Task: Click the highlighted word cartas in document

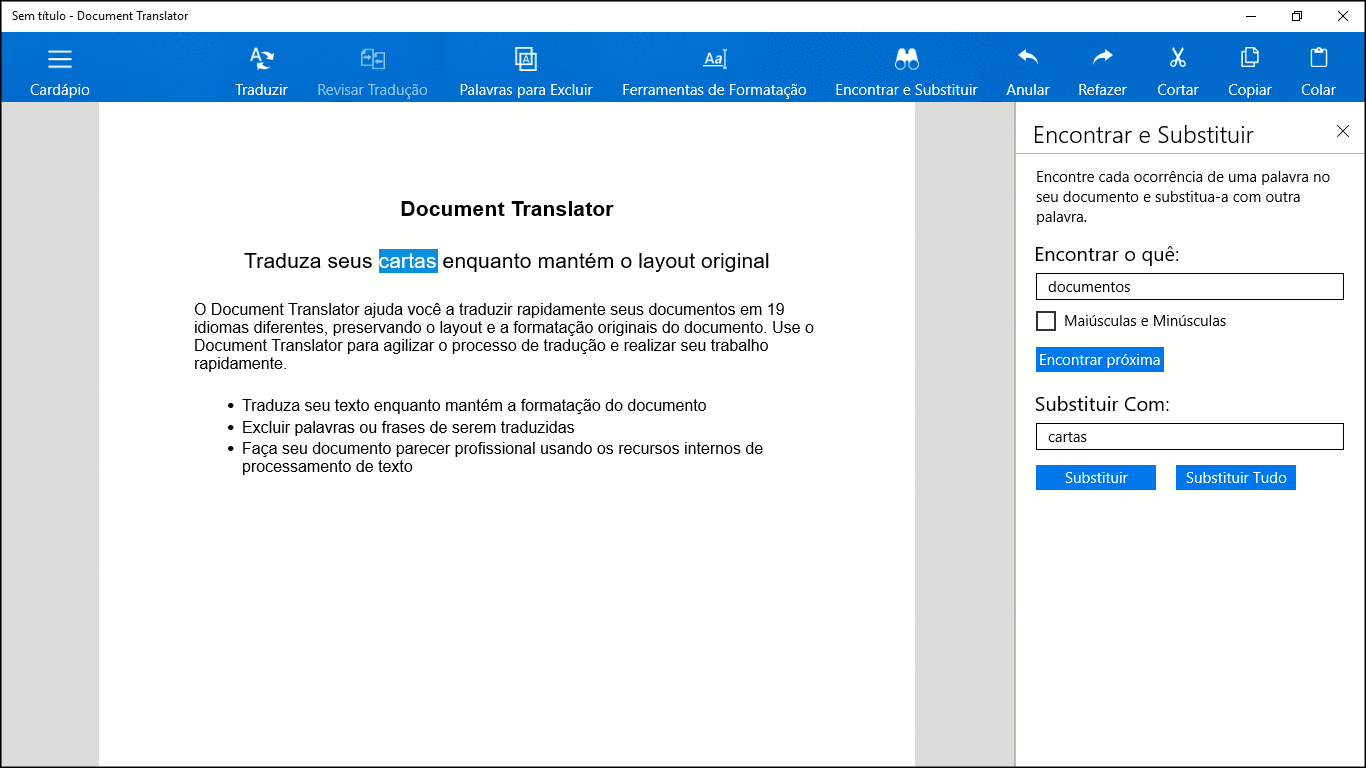Action: tap(408, 261)
